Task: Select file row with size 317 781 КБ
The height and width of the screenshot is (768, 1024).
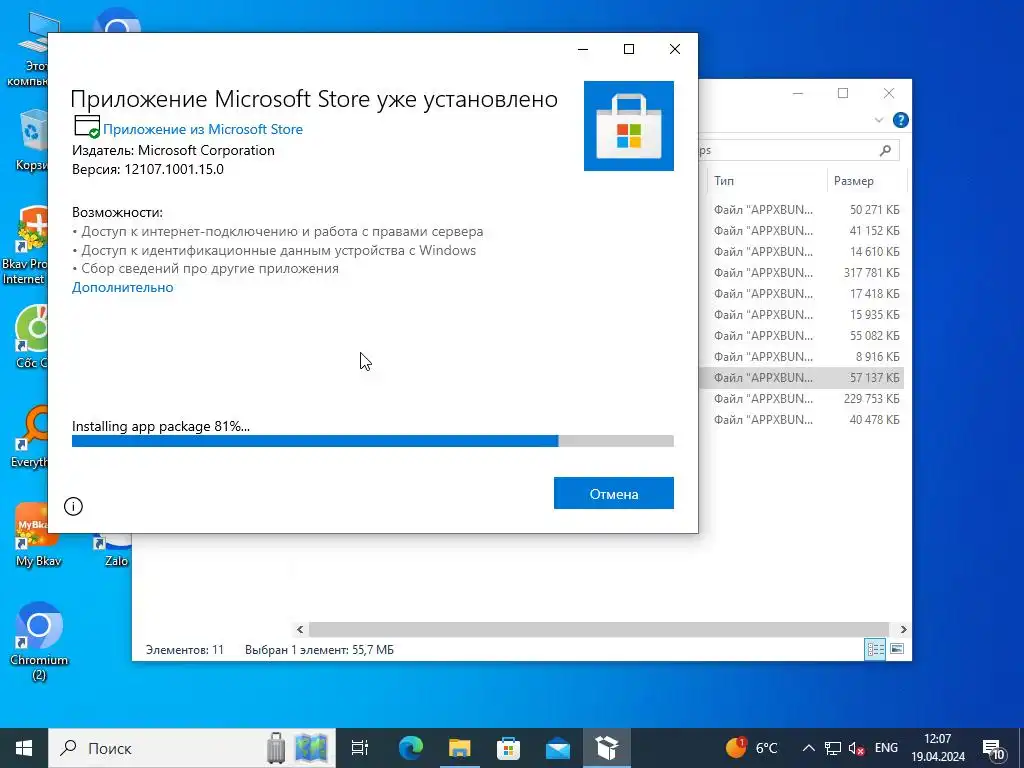Action: click(x=803, y=272)
